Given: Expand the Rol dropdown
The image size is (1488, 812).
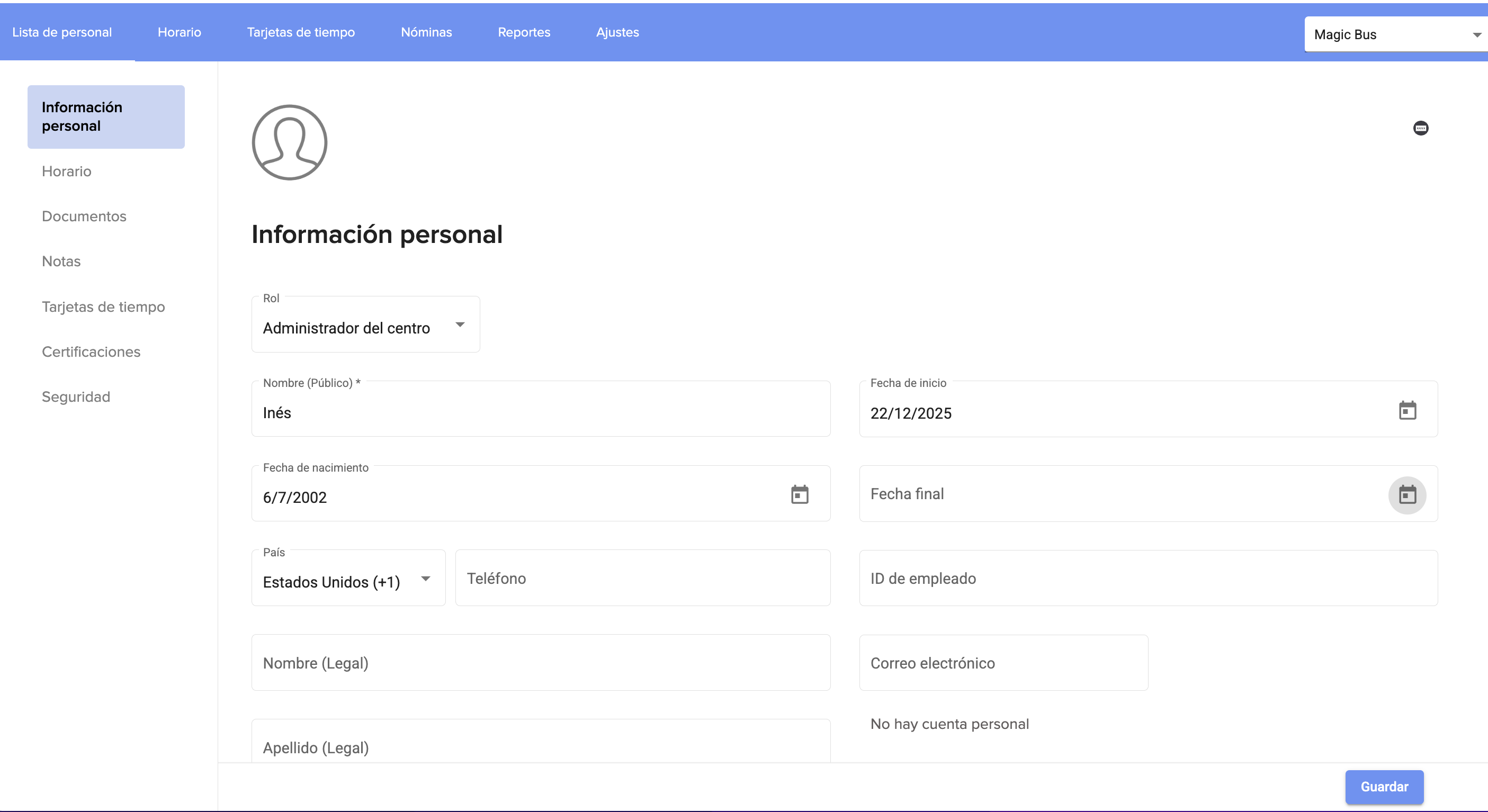Looking at the screenshot, I should [366, 325].
